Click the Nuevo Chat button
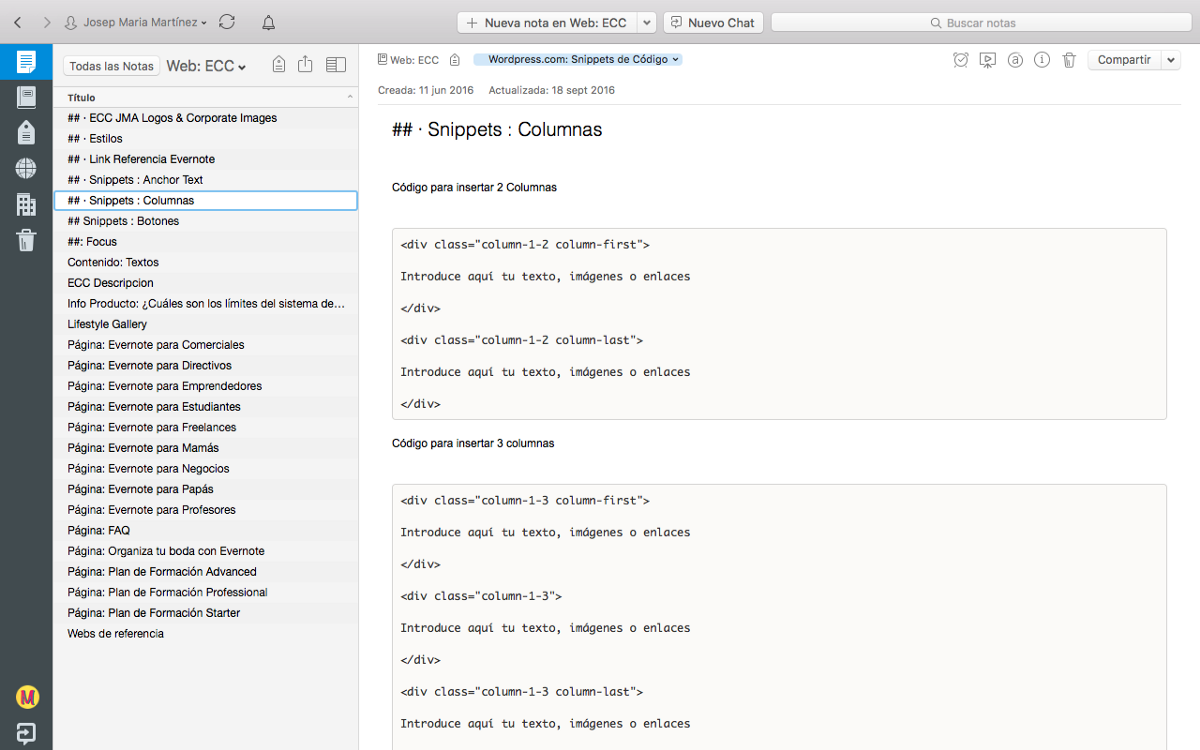The width and height of the screenshot is (1200, 750). point(713,22)
